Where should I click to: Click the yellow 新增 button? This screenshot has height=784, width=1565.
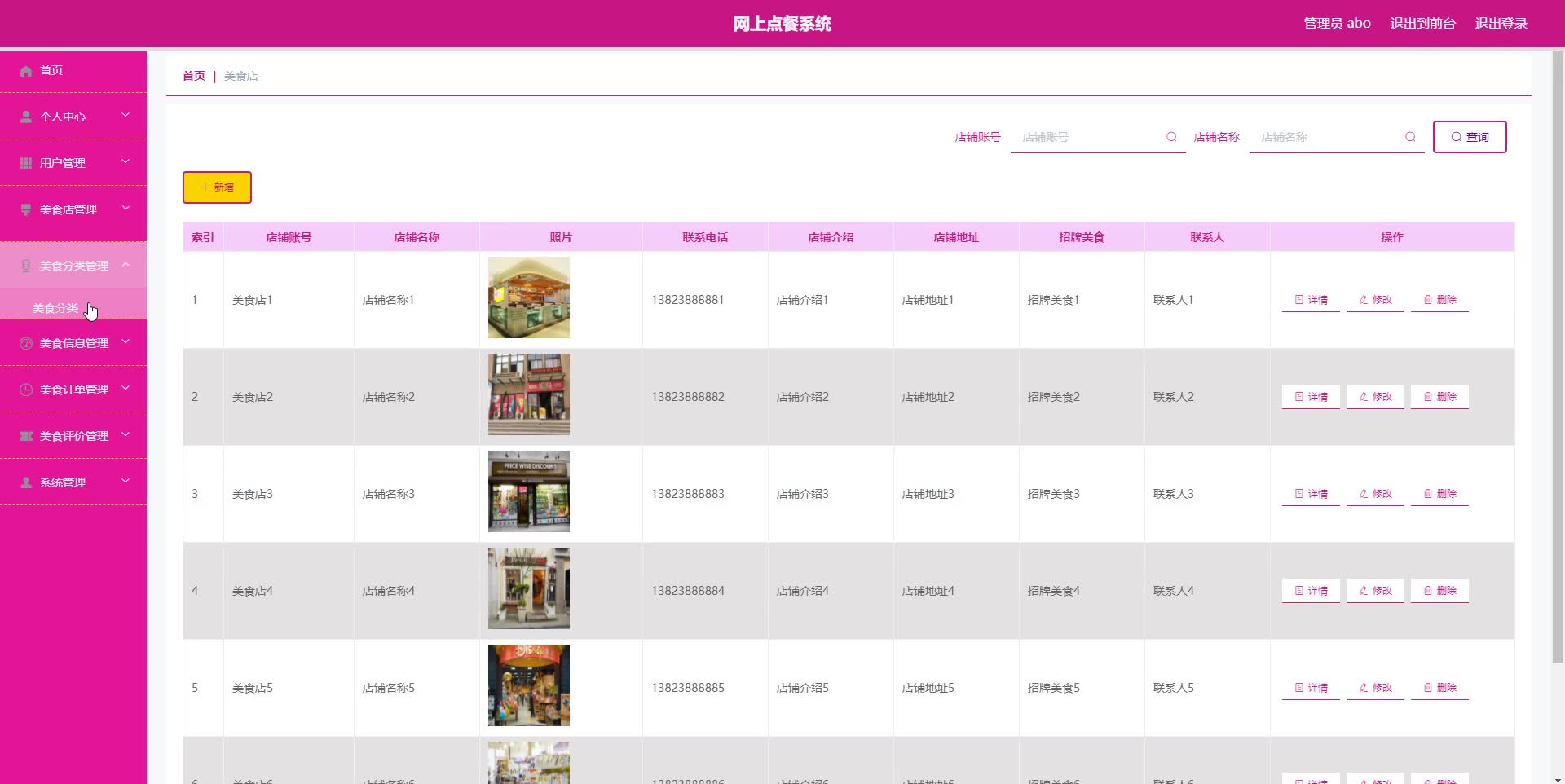click(217, 187)
